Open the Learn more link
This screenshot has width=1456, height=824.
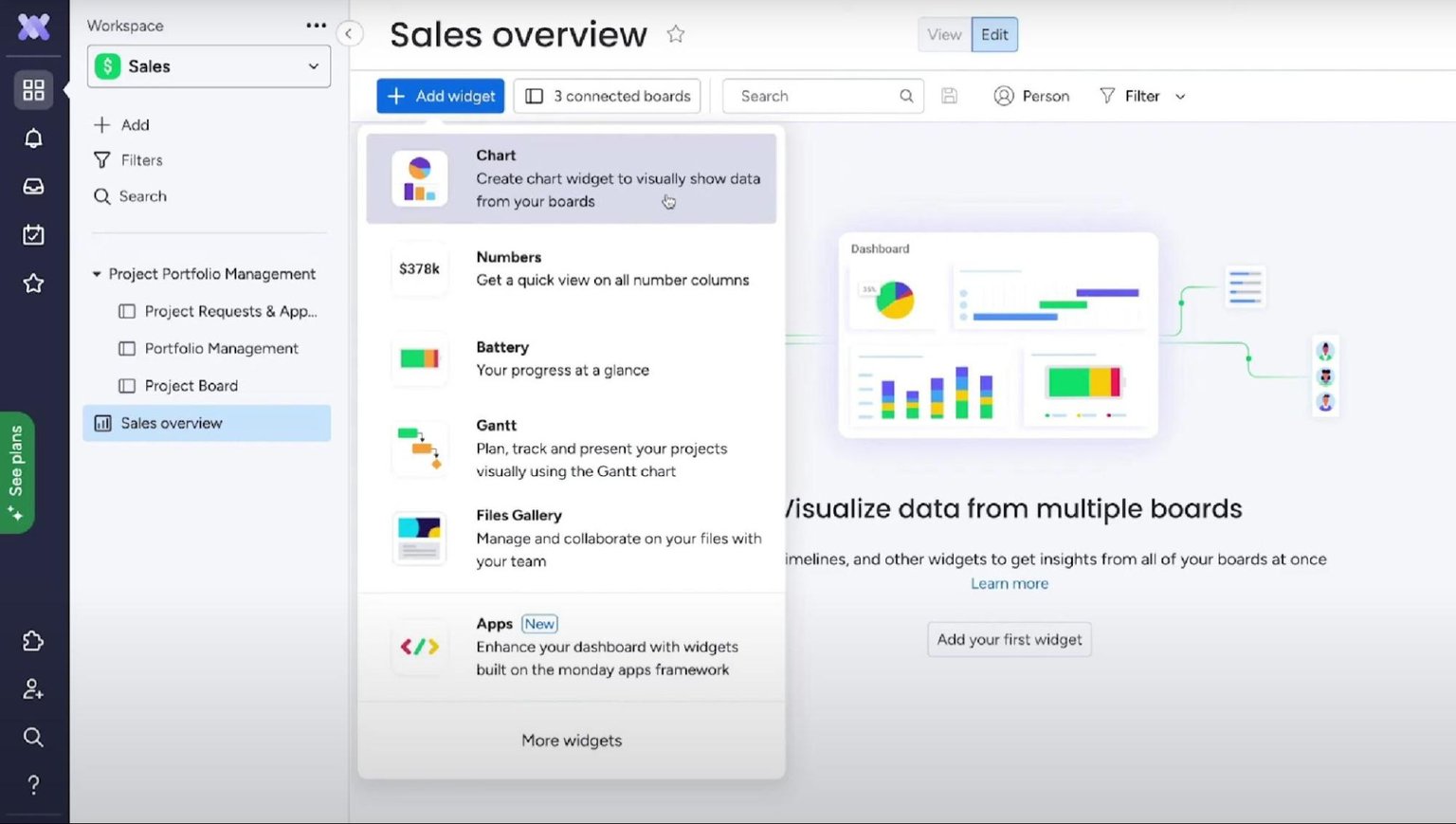click(1010, 584)
